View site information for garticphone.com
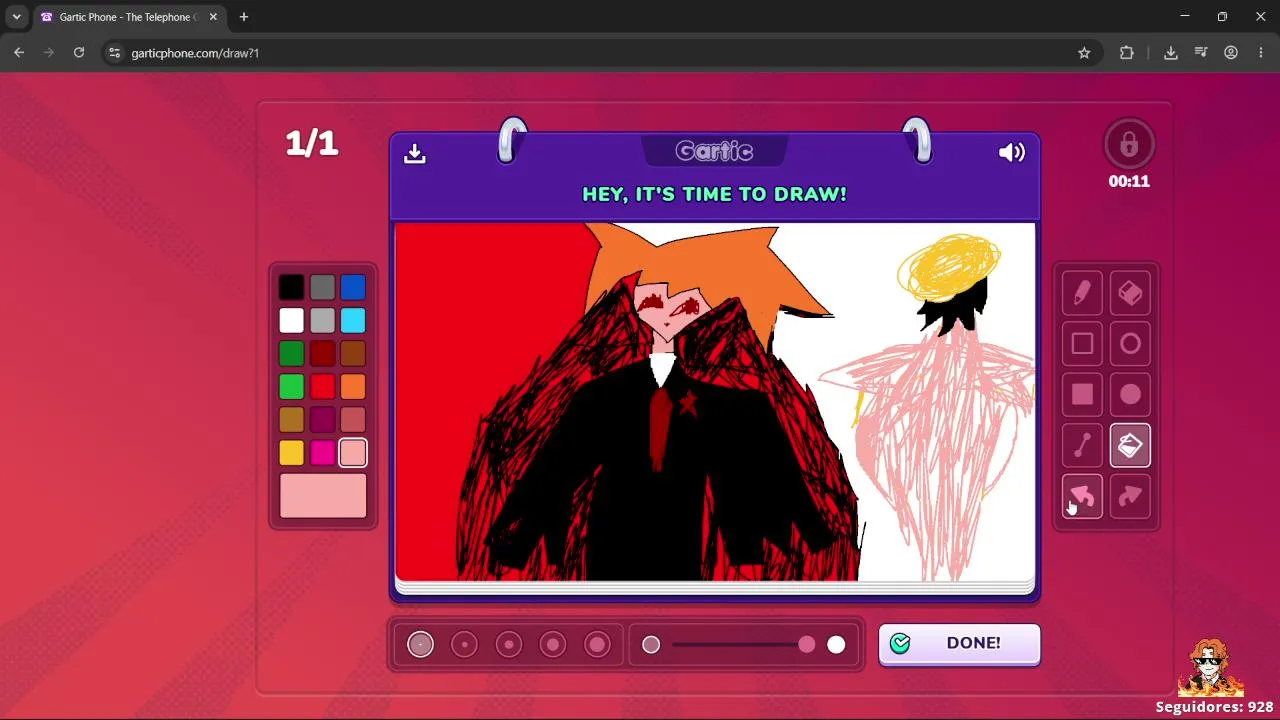 click(114, 53)
